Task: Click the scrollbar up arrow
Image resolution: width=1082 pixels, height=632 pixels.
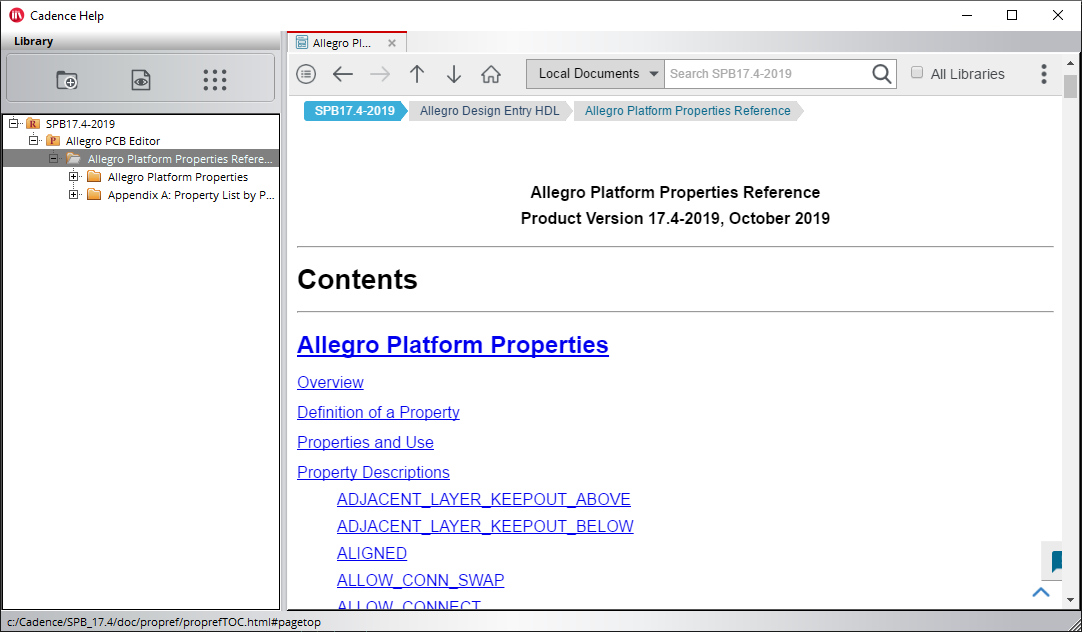Action: pos(1070,63)
